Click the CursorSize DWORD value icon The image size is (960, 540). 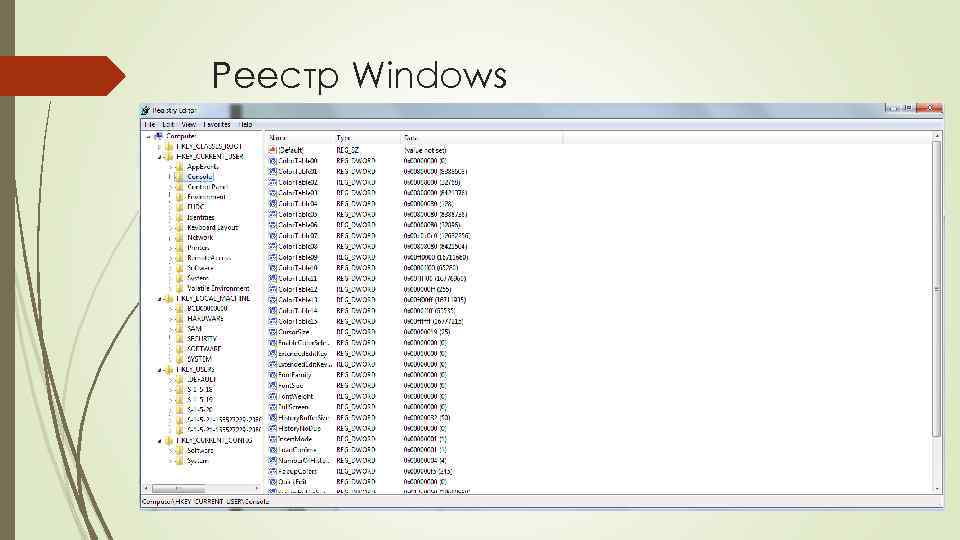coord(272,332)
